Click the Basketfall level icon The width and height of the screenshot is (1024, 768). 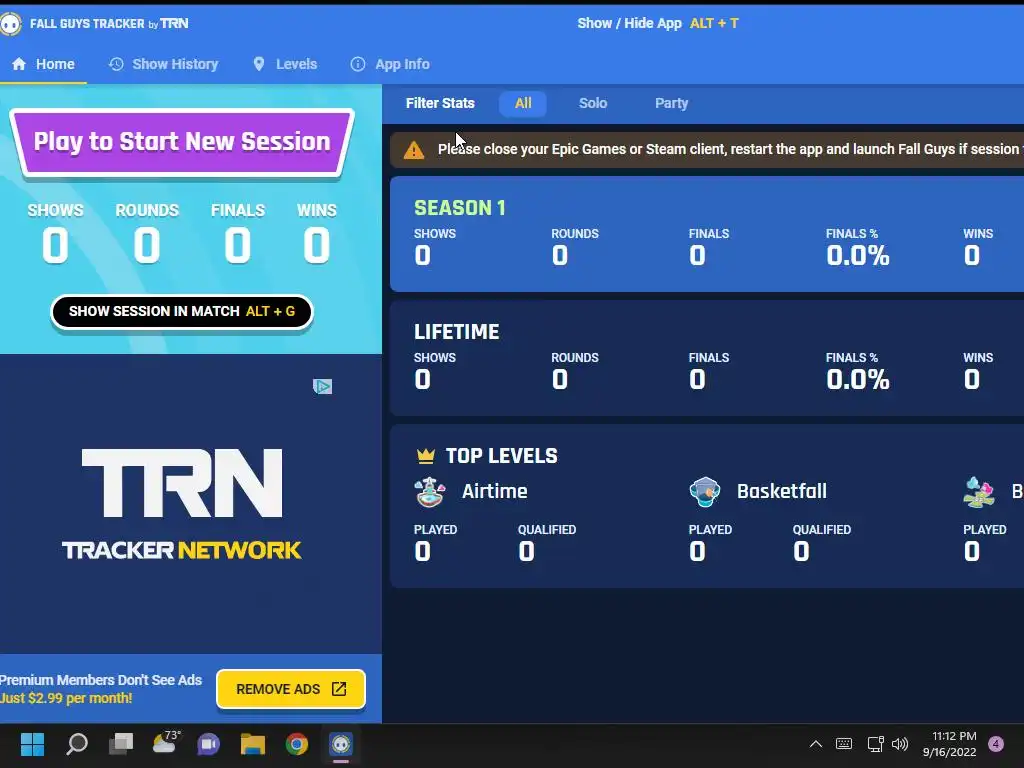(x=705, y=492)
